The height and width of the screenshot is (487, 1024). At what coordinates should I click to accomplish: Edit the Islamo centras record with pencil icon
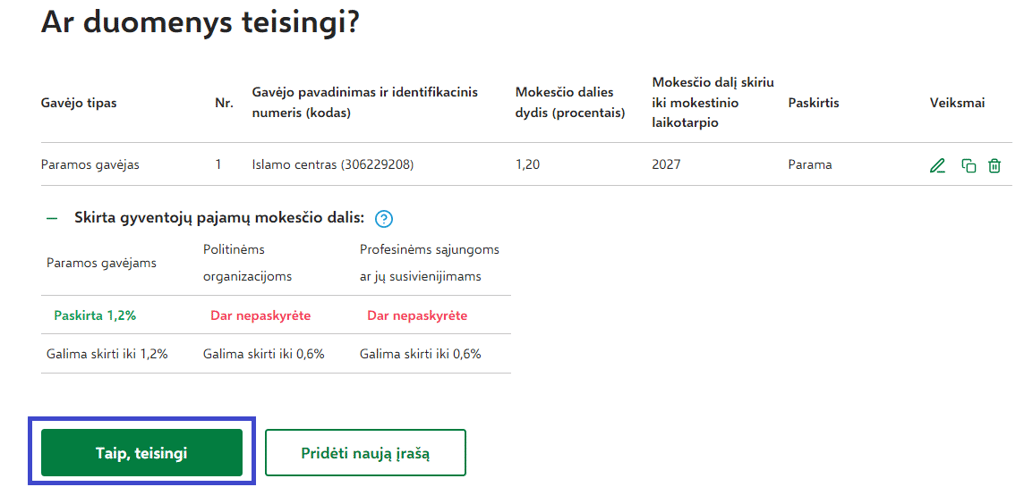pos(937,166)
